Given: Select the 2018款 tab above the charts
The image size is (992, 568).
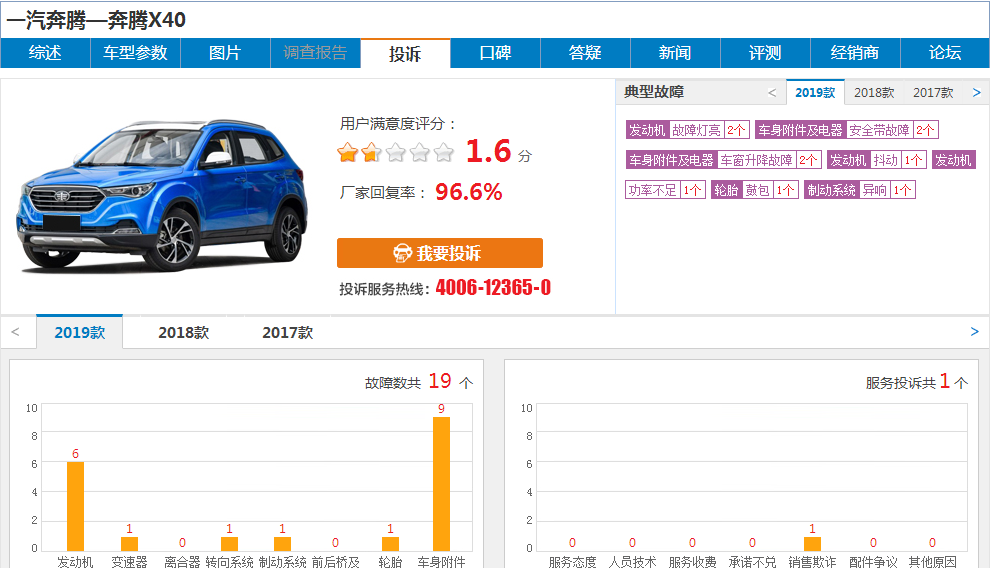Looking at the screenshot, I should 183,333.
